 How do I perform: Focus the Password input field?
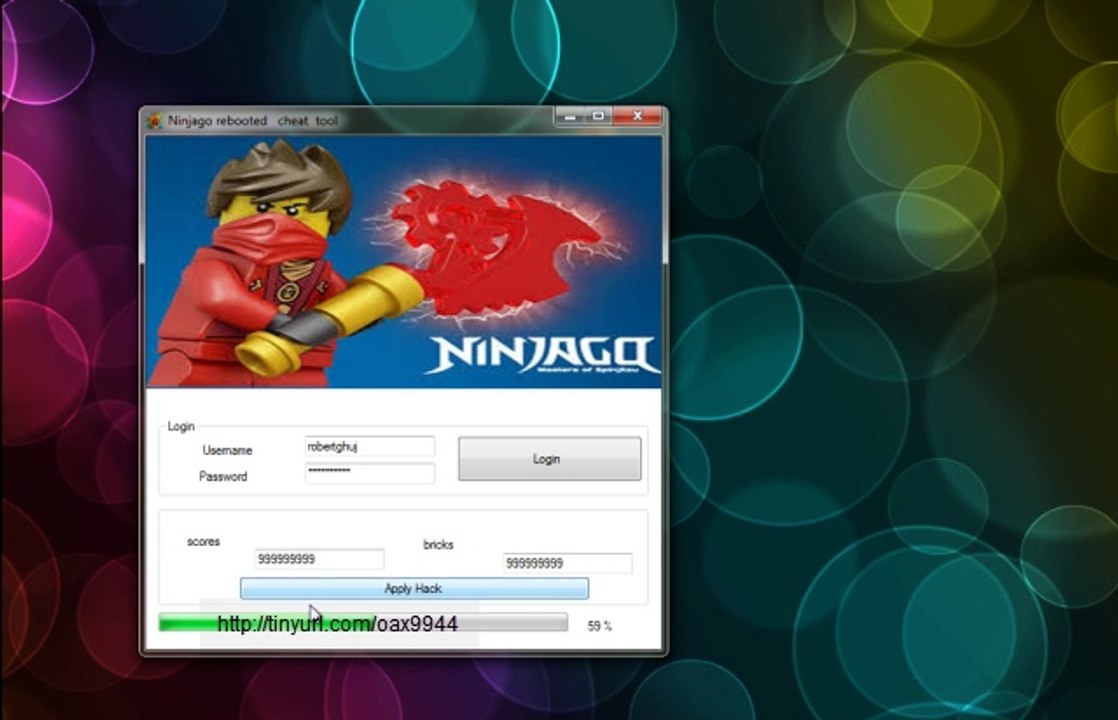[369, 472]
